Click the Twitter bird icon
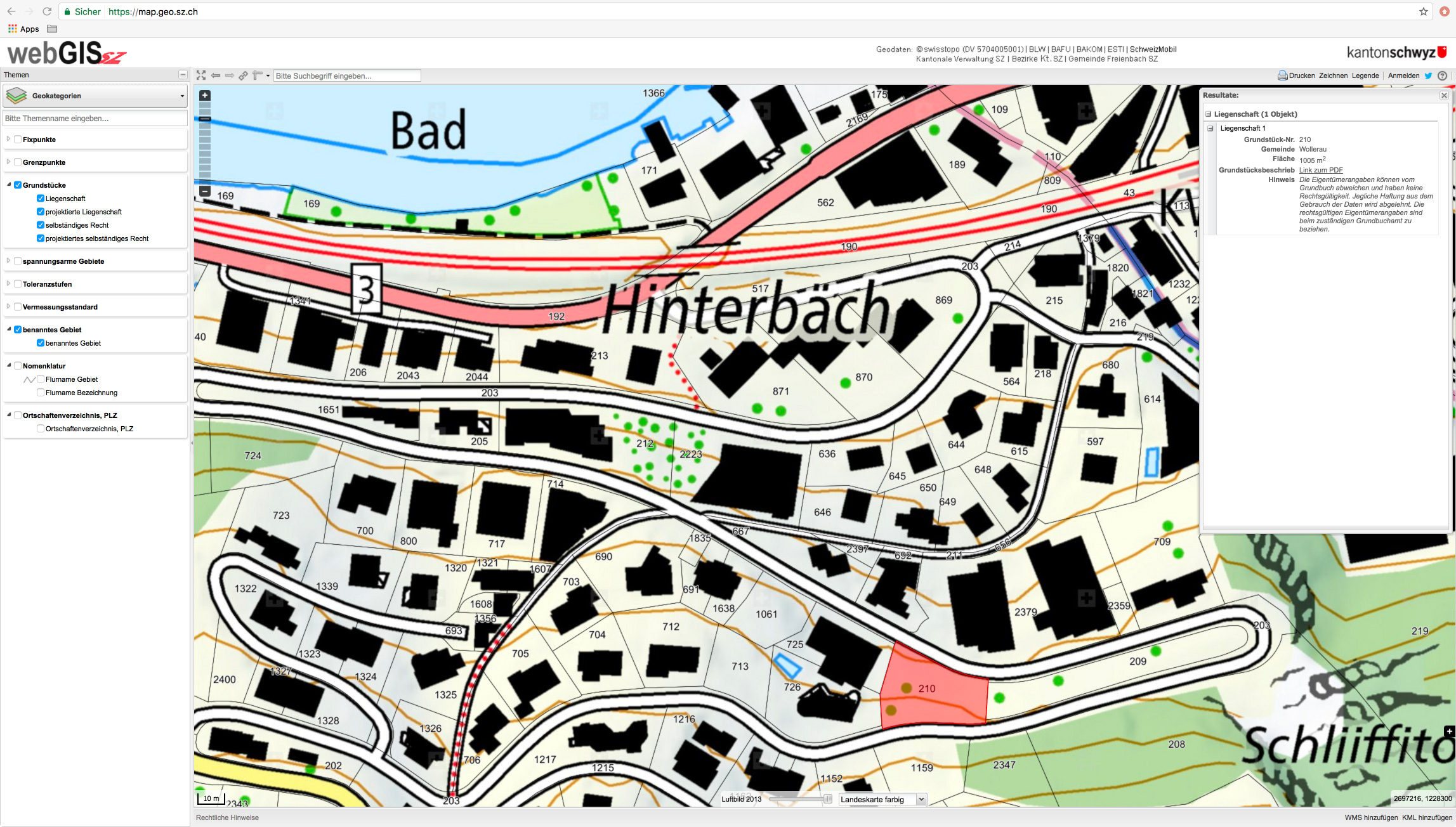 [x=1428, y=75]
